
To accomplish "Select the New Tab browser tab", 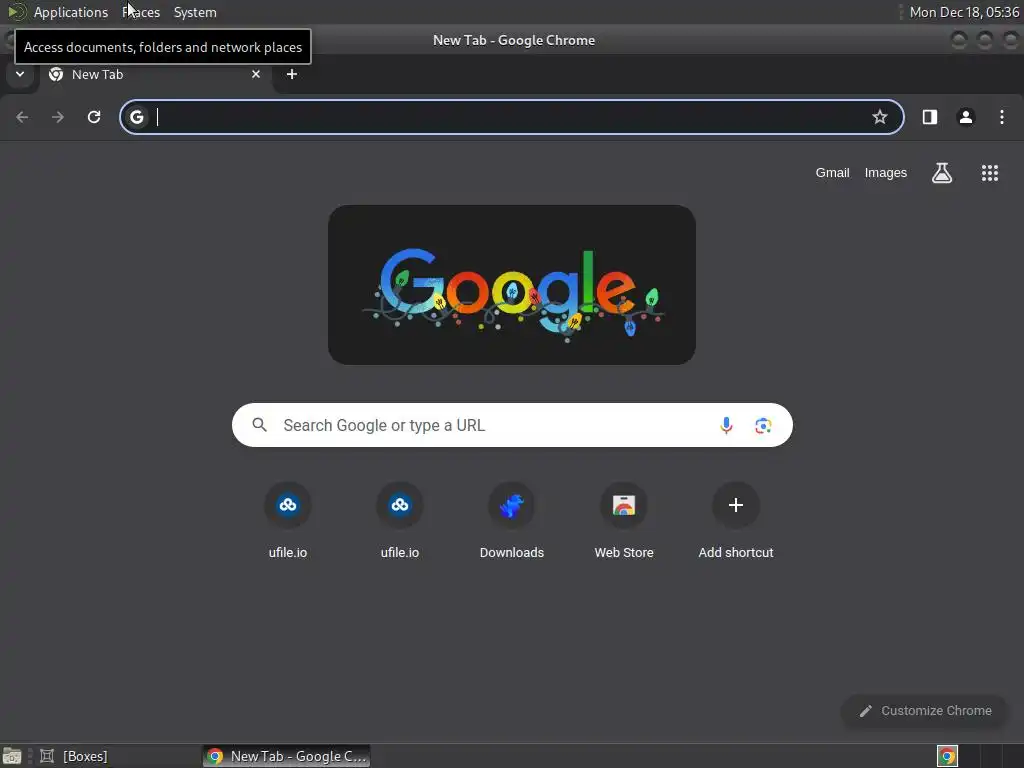I will click(155, 74).
